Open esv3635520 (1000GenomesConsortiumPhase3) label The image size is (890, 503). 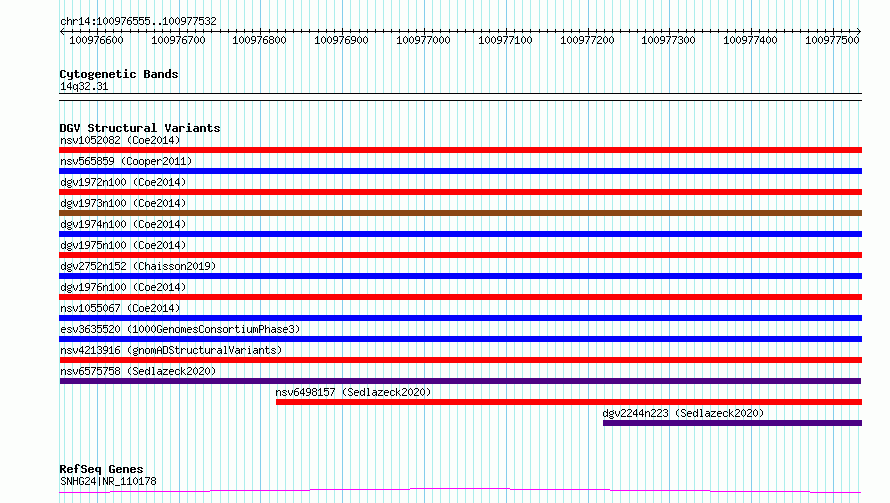point(180,329)
